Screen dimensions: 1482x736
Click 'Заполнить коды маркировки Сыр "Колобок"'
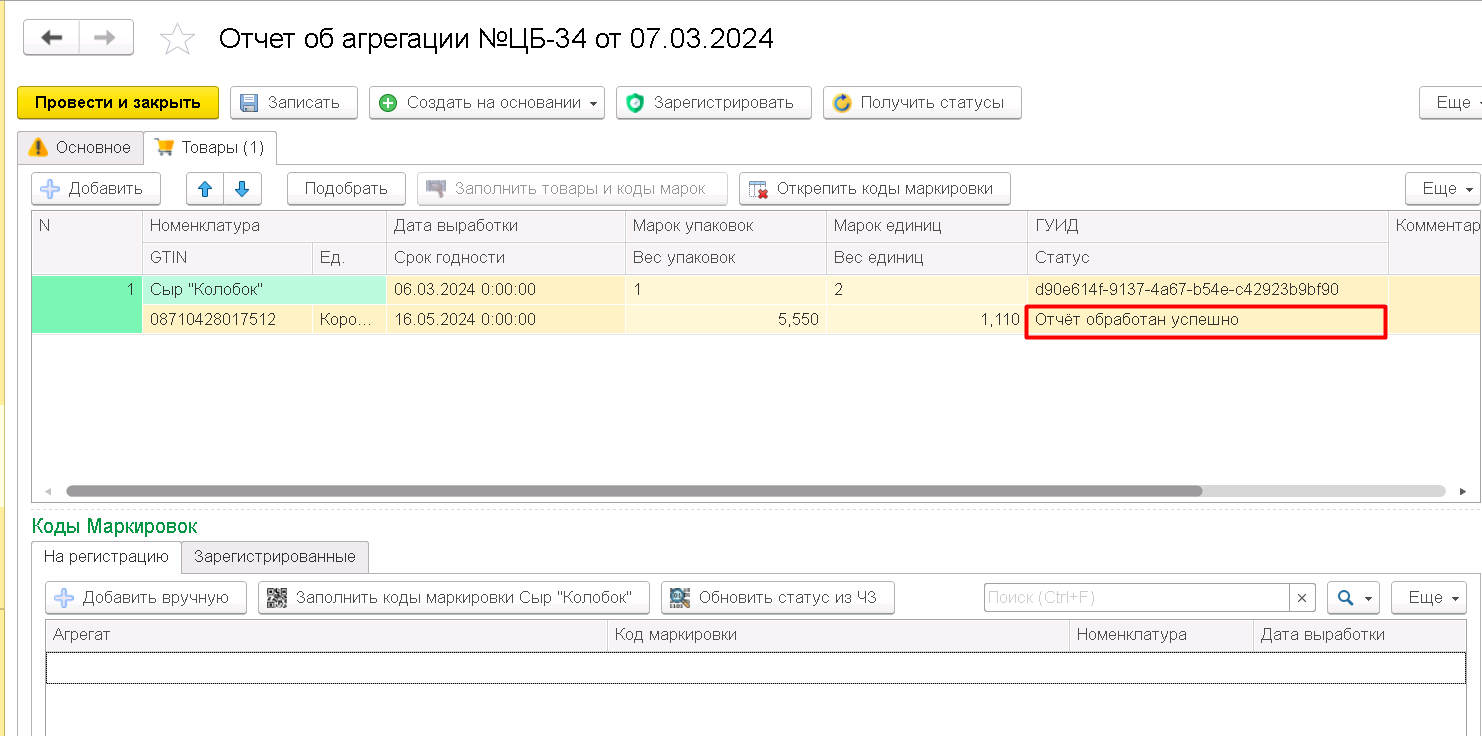(453, 597)
